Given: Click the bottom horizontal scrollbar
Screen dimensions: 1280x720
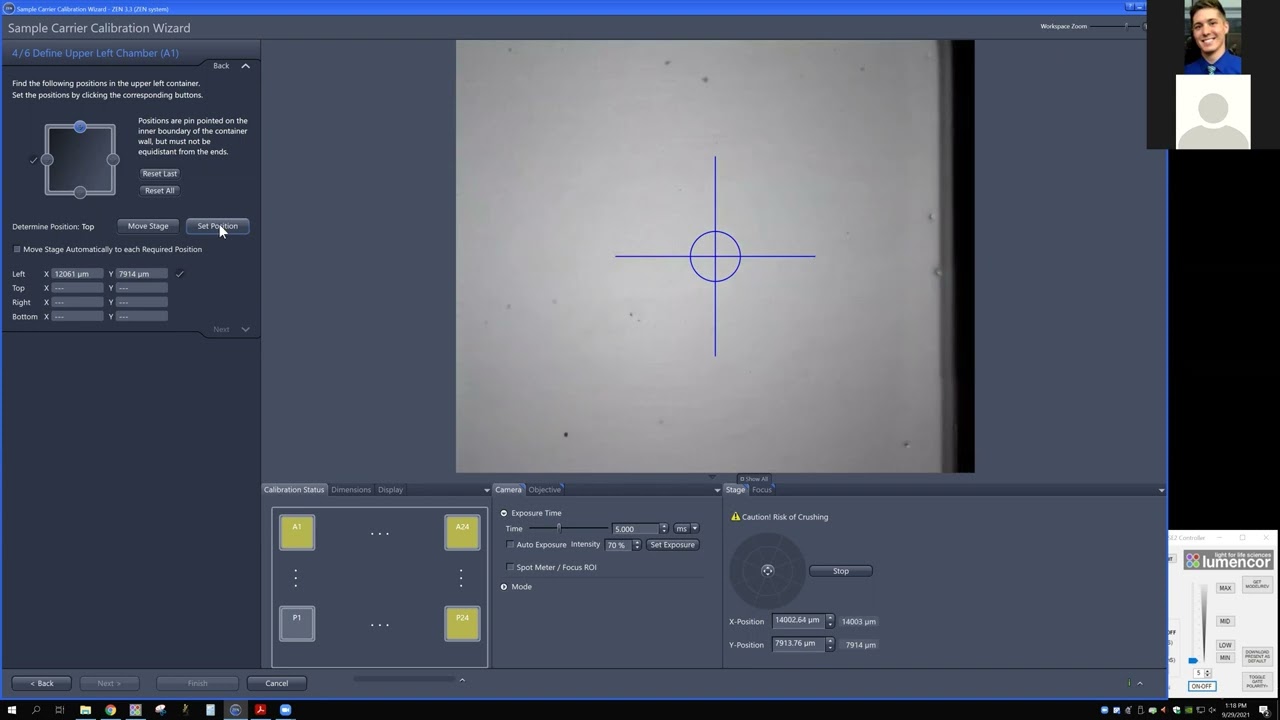Looking at the screenshot, I should (x=404, y=679).
